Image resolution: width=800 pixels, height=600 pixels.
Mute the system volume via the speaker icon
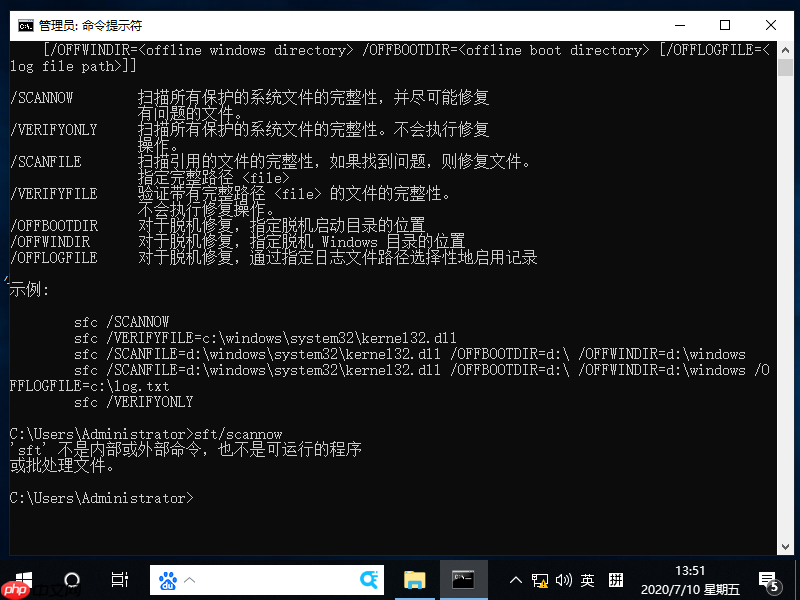(563, 580)
